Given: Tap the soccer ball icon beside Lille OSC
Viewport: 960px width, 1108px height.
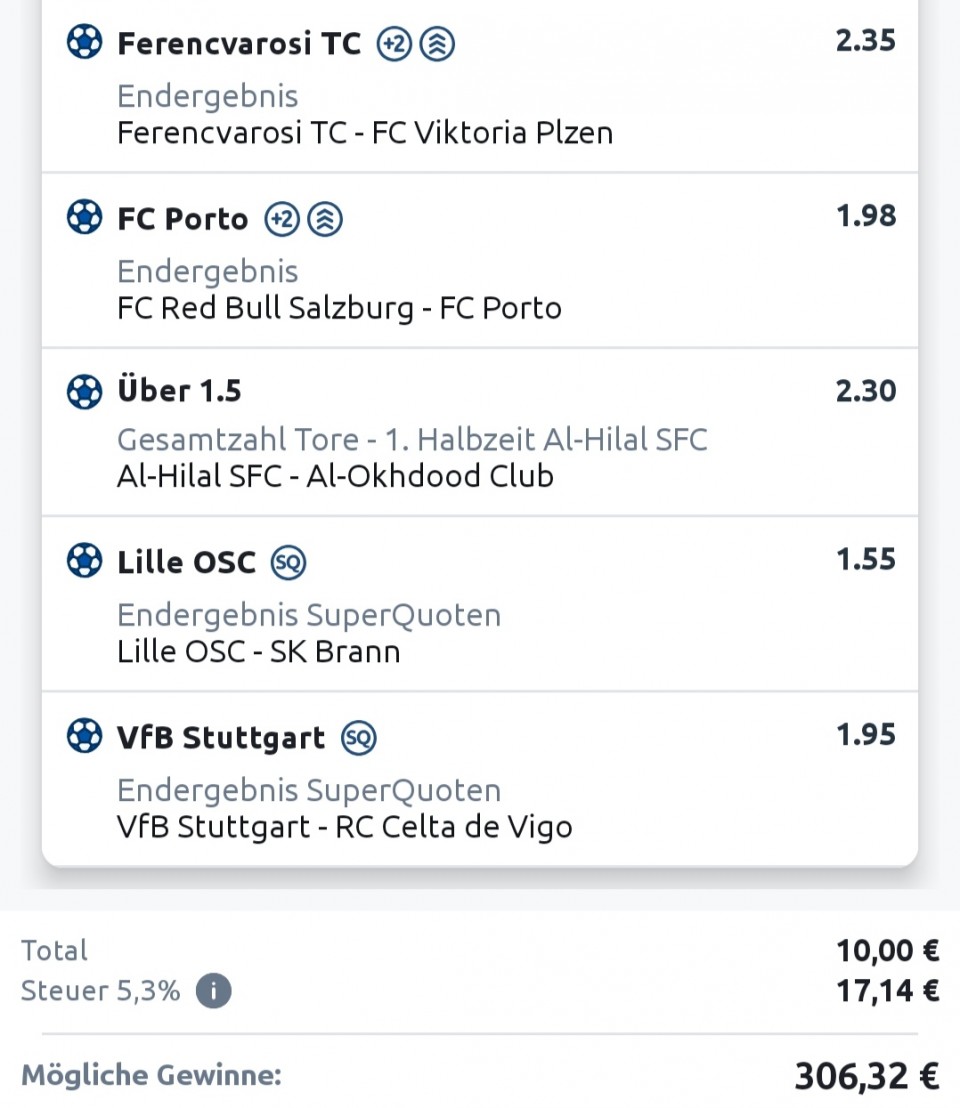Looking at the screenshot, I should [x=84, y=561].
